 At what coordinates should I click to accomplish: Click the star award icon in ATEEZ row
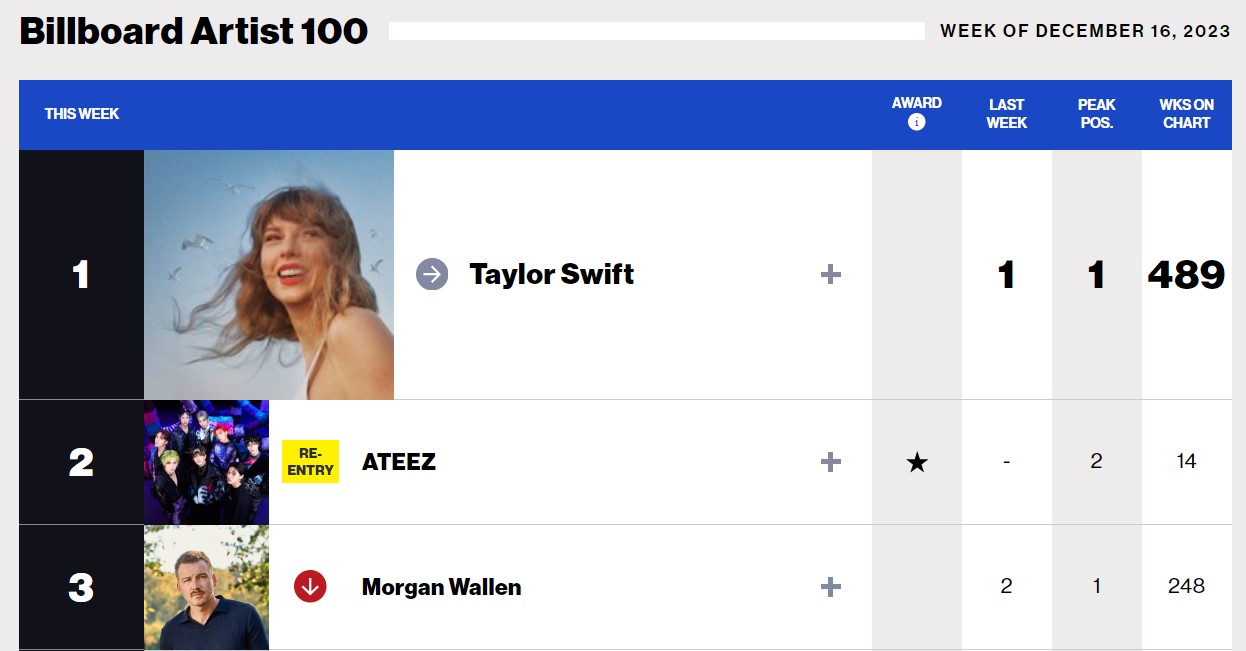[917, 462]
